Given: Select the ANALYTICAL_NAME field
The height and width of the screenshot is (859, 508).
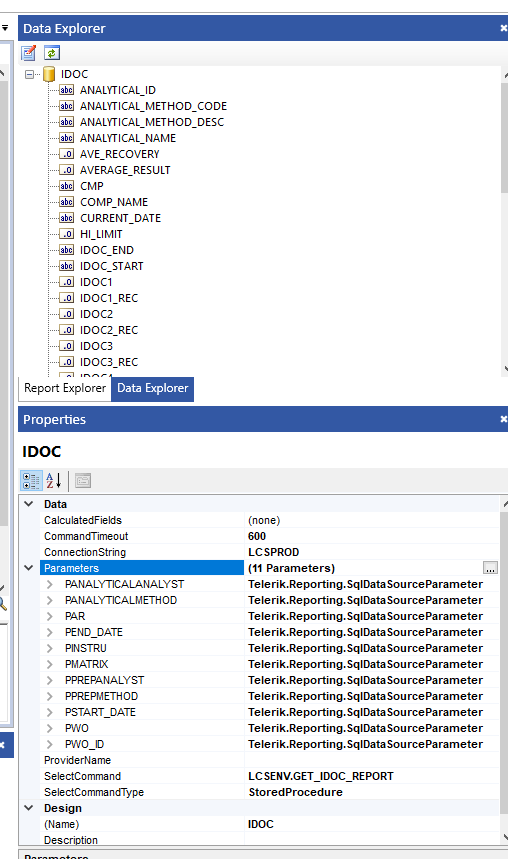Looking at the screenshot, I should (x=128, y=138).
